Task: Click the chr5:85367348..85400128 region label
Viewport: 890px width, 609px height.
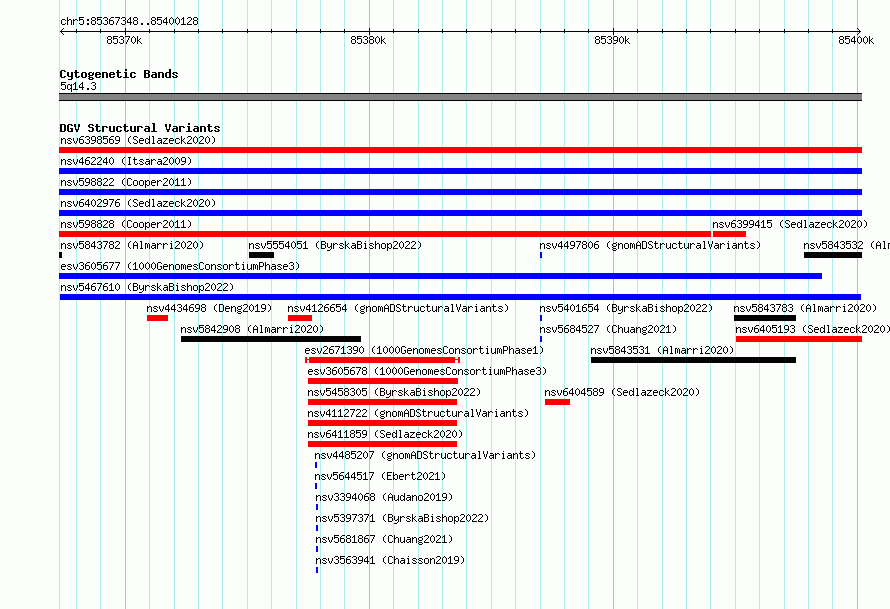Action: tap(129, 21)
